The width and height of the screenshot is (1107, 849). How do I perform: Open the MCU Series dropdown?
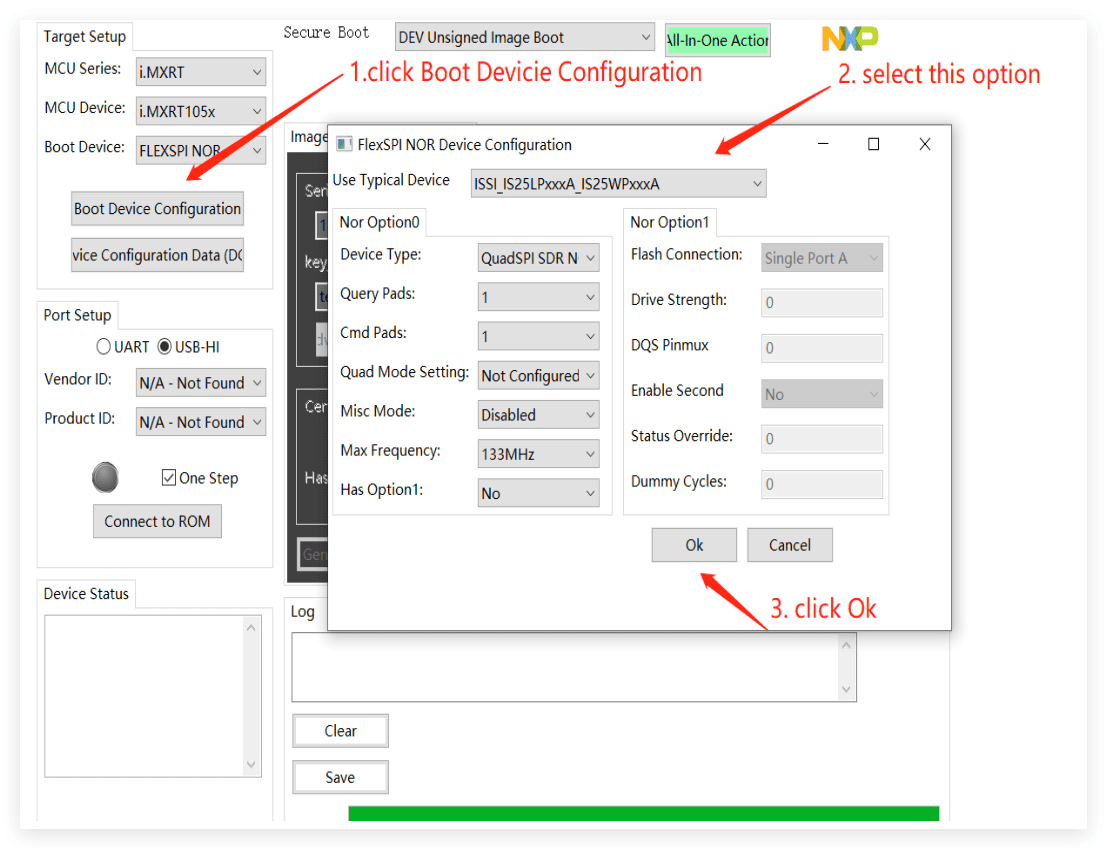point(201,72)
